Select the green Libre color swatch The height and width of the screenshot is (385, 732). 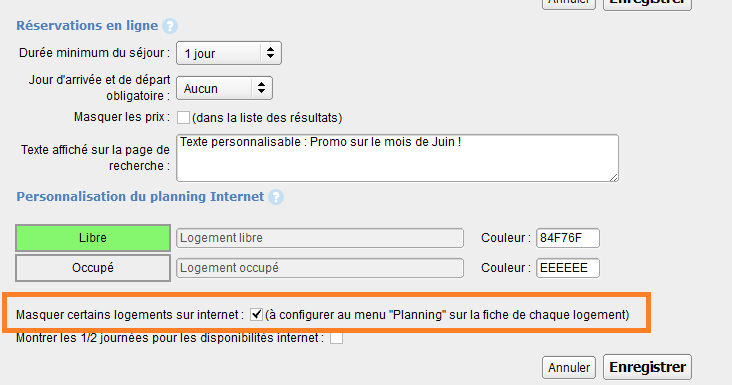(93, 238)
